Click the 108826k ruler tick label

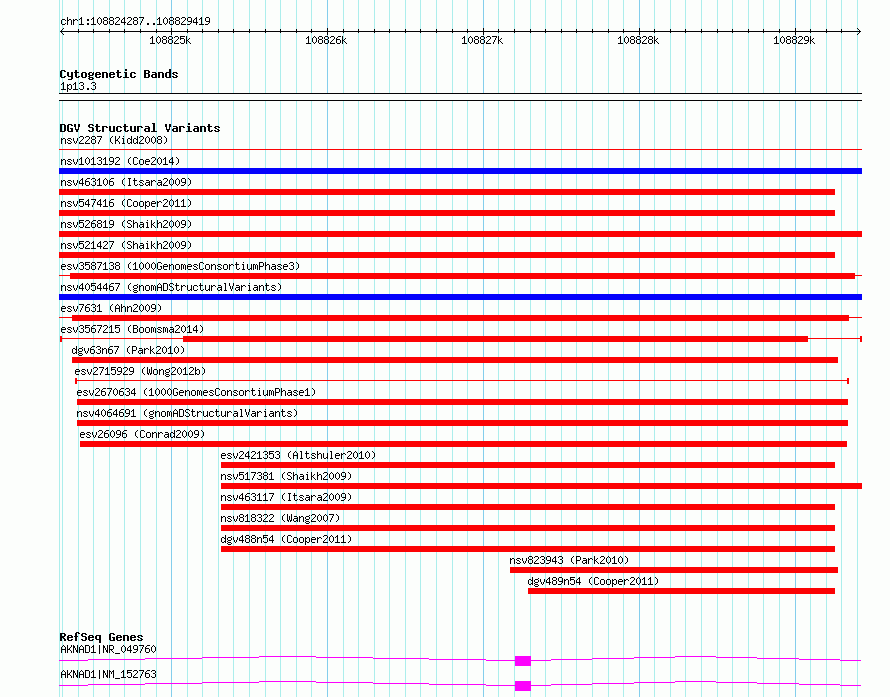point(326,40)
